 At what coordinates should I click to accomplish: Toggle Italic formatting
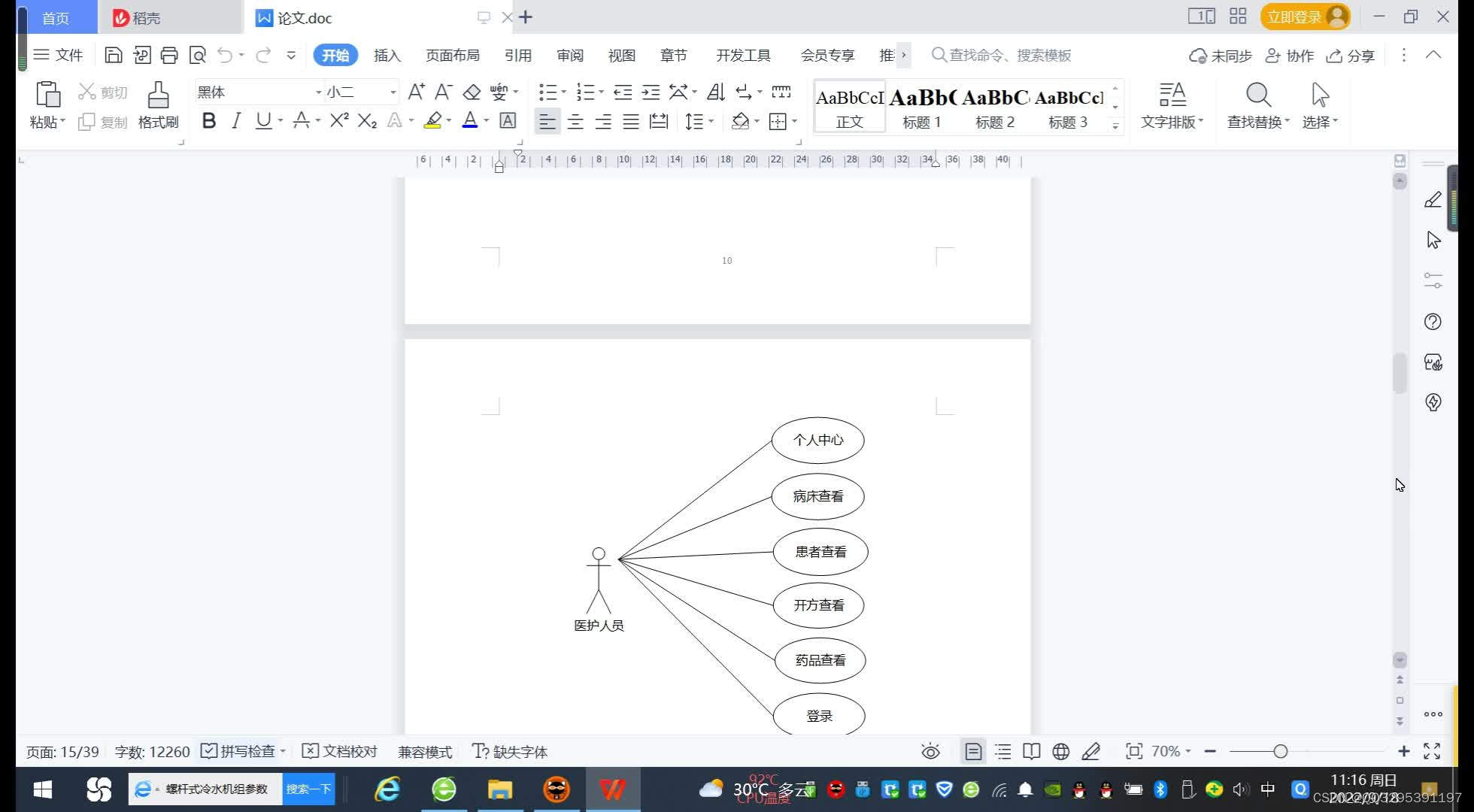click(236, 120)
